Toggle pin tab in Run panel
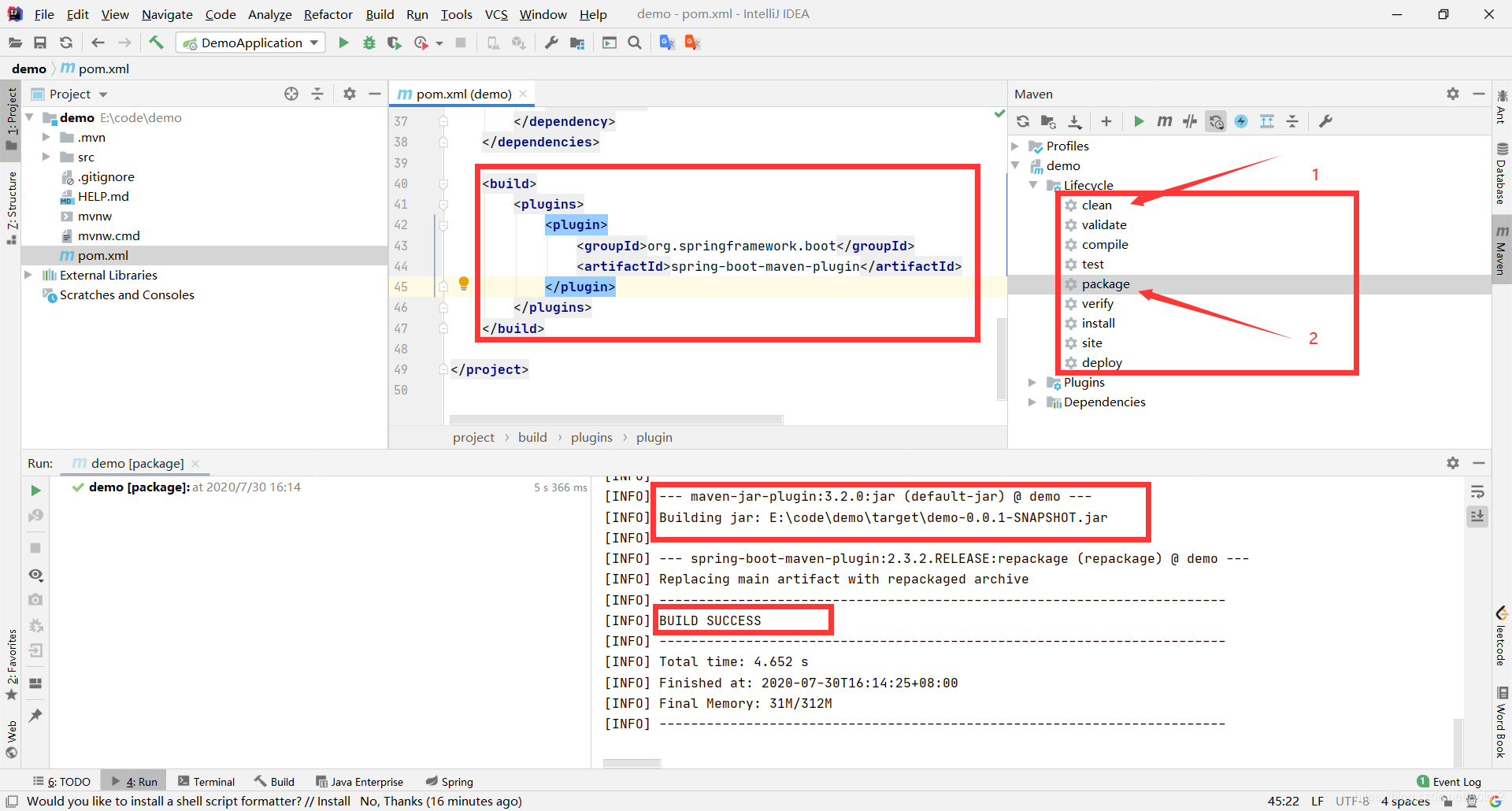 (x=35, y=715)
